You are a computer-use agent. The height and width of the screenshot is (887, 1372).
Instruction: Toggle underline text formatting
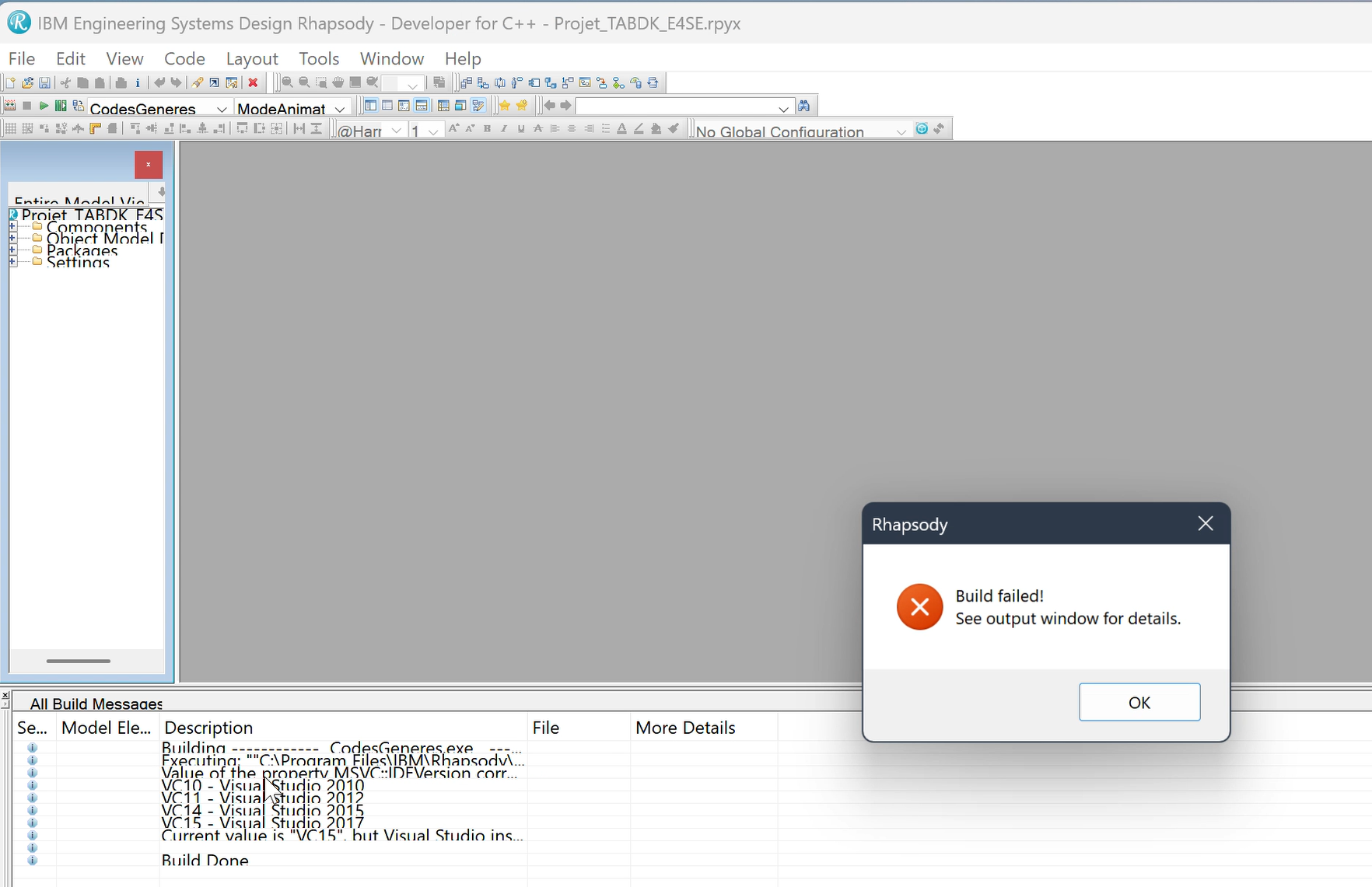click(521, 128)
